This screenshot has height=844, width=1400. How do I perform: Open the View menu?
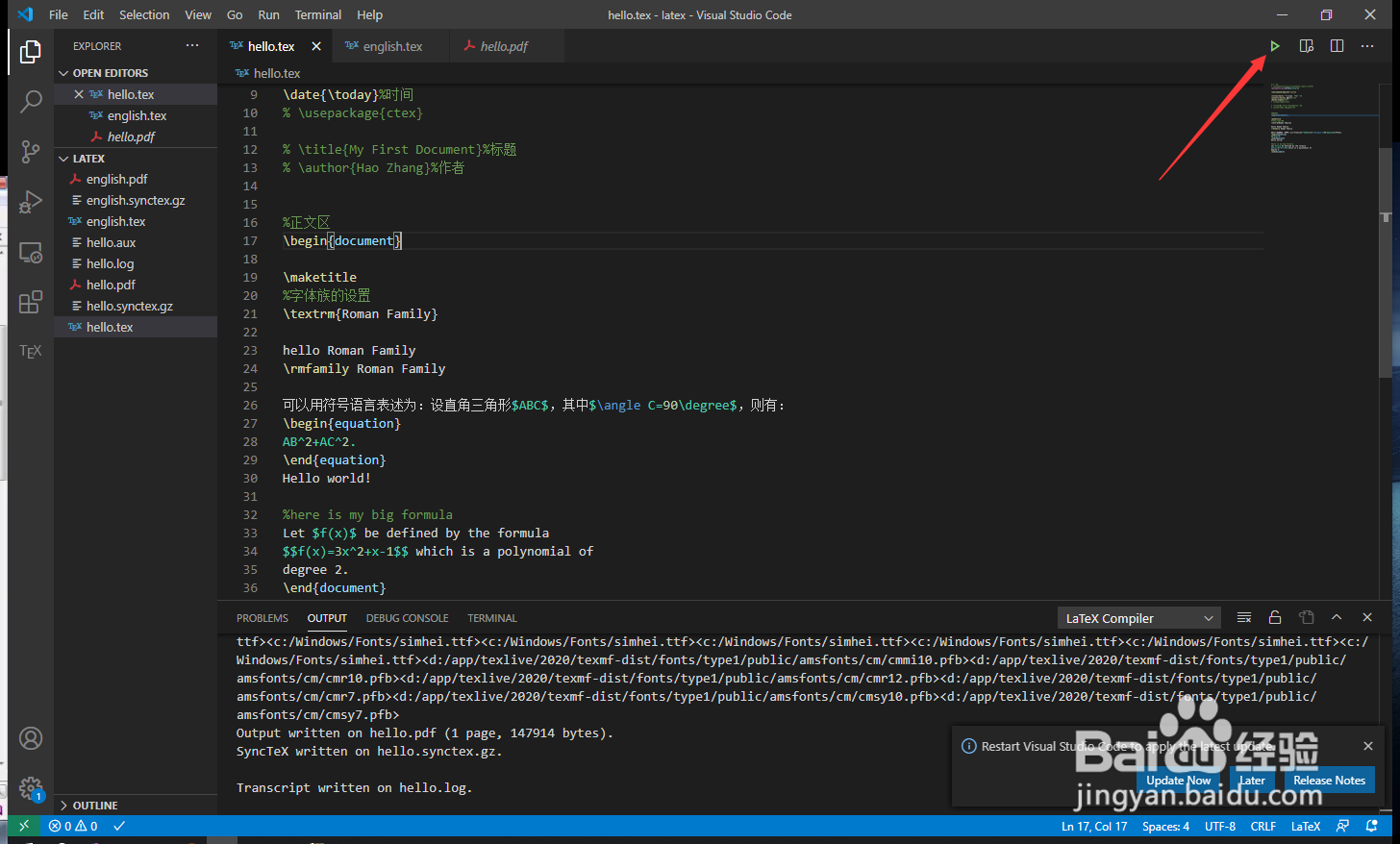click(198, 14)
